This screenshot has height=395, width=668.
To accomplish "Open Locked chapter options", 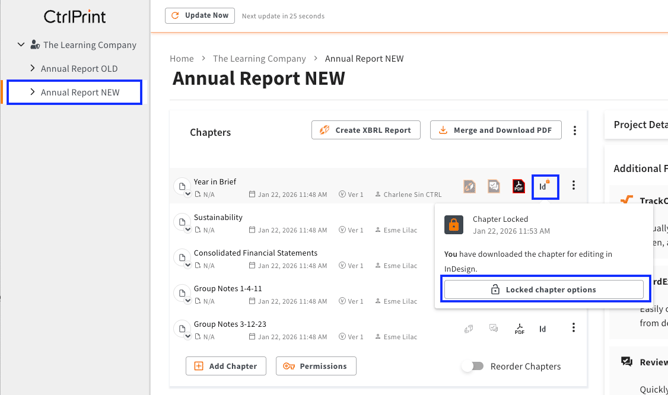I will coord(544,289).
